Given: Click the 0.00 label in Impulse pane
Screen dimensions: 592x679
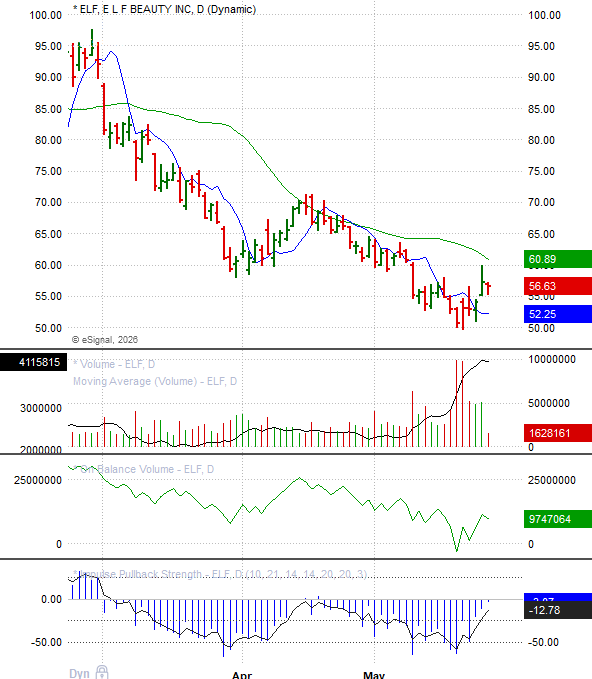Looking at the screenshot, I should tap(52, 599).
